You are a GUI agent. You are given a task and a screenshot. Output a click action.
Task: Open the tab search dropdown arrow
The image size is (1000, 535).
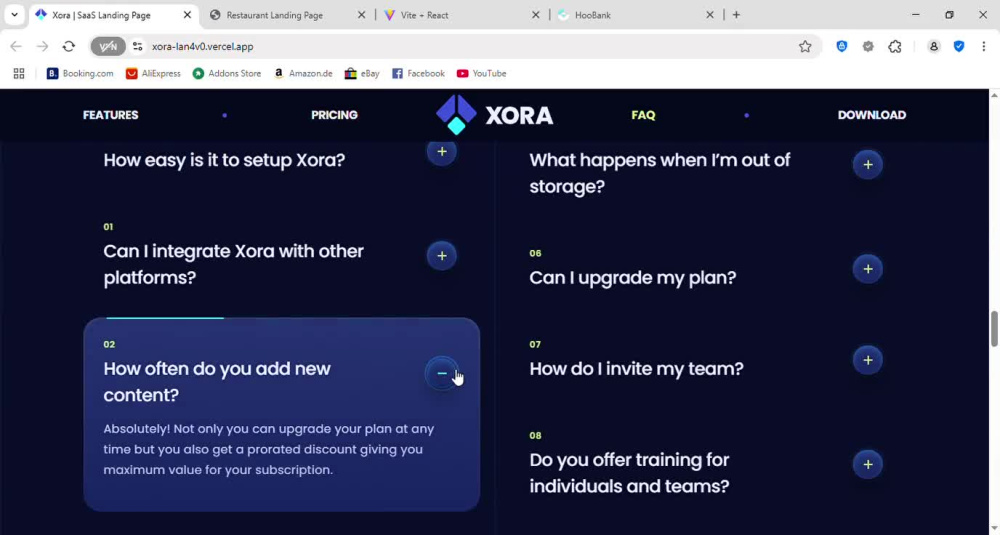click(x=14, y=15)
